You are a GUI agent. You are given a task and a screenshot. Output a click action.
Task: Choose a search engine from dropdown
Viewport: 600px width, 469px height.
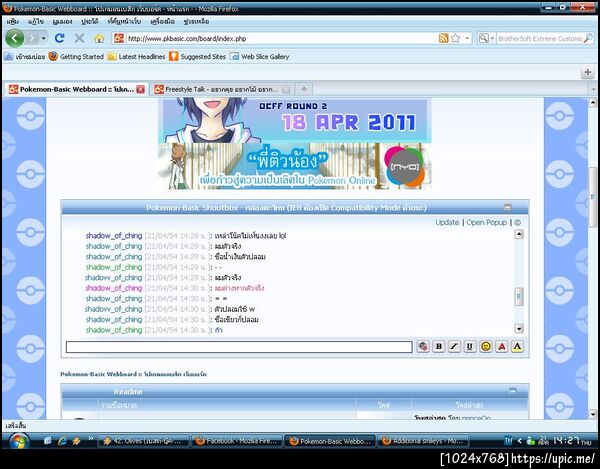coord(486,38)
